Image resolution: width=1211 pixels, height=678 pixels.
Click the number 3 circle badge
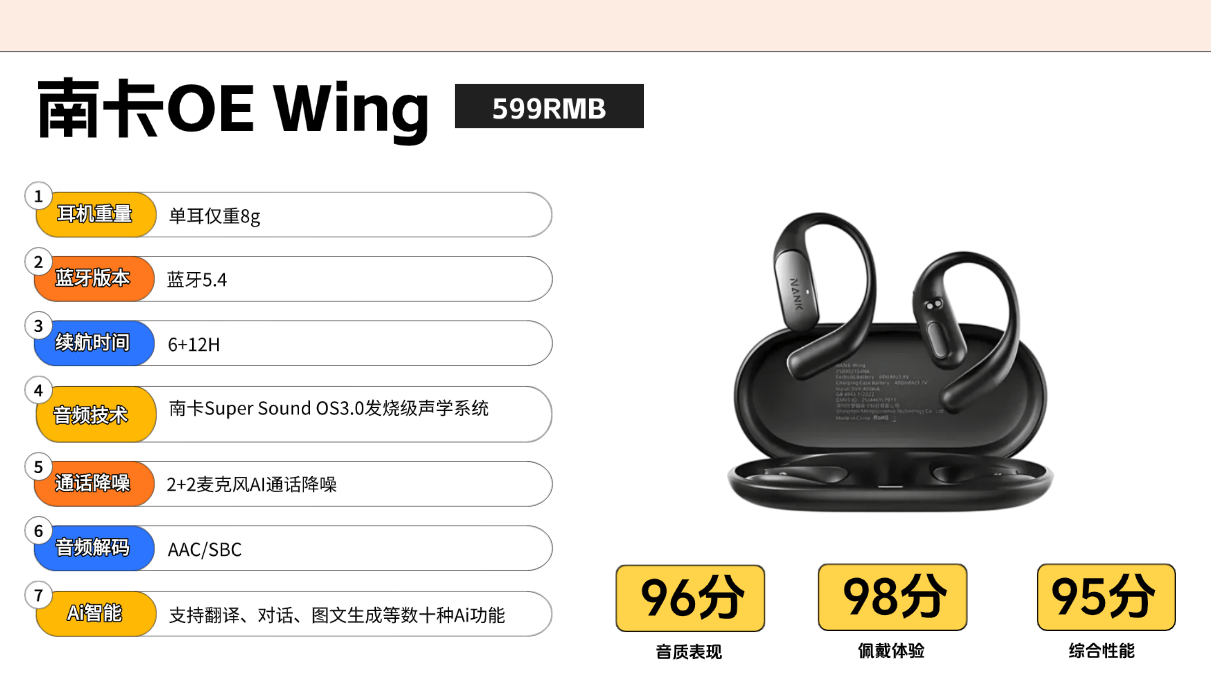[x=38, y=326]
